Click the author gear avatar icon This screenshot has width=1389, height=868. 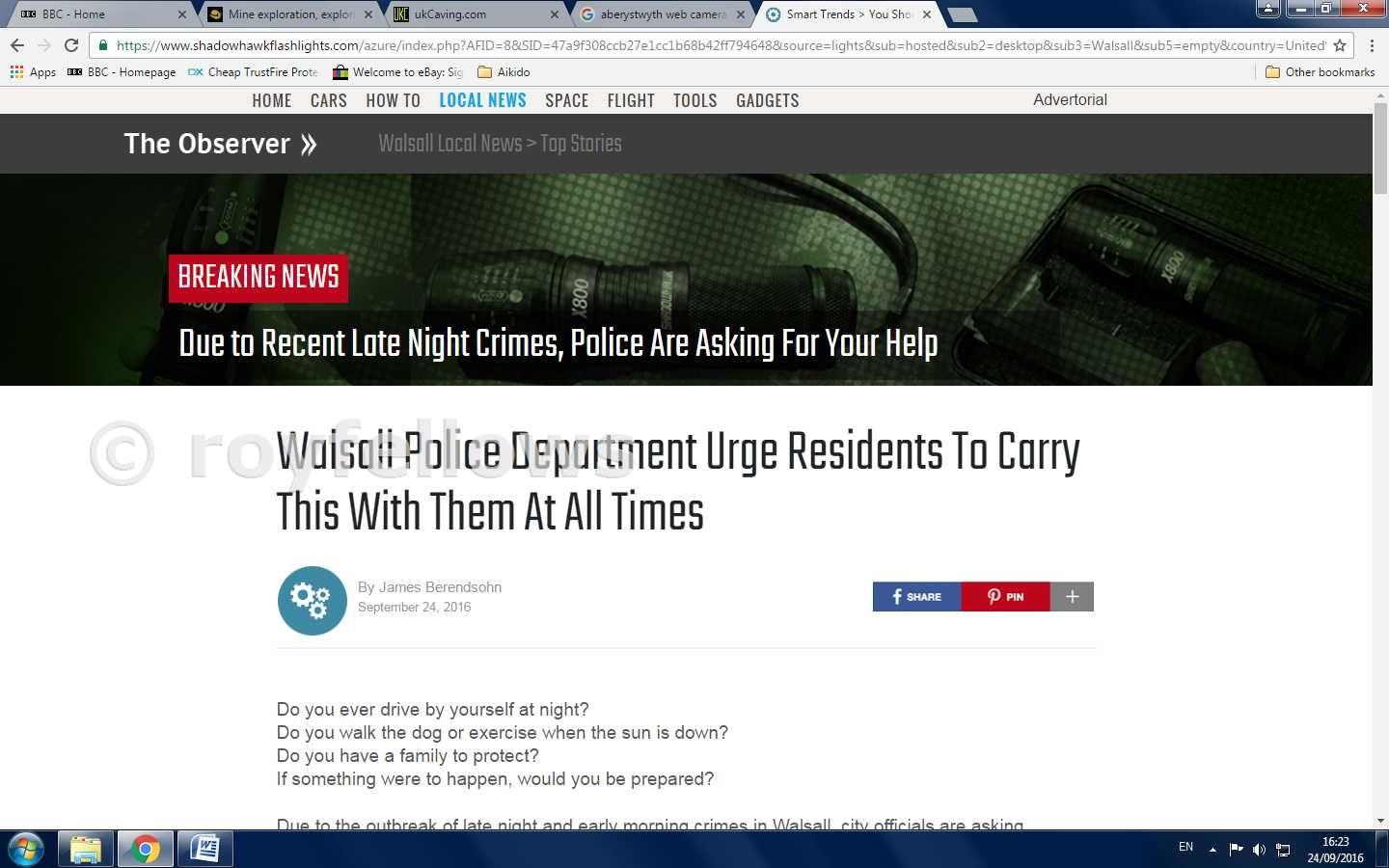[x=312, y=600]
